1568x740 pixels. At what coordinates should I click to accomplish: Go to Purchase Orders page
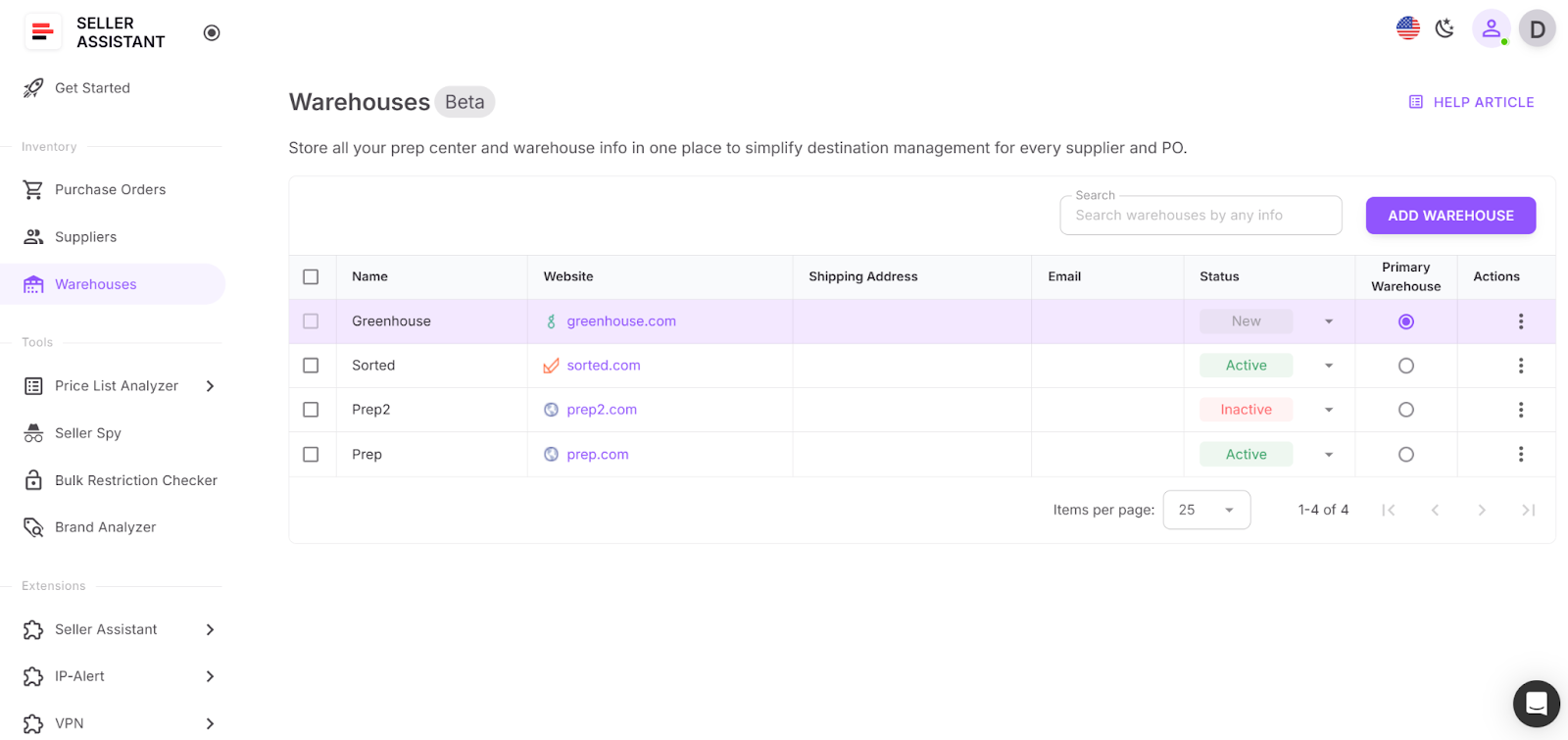pyautogui.click(x=110, y=190)
